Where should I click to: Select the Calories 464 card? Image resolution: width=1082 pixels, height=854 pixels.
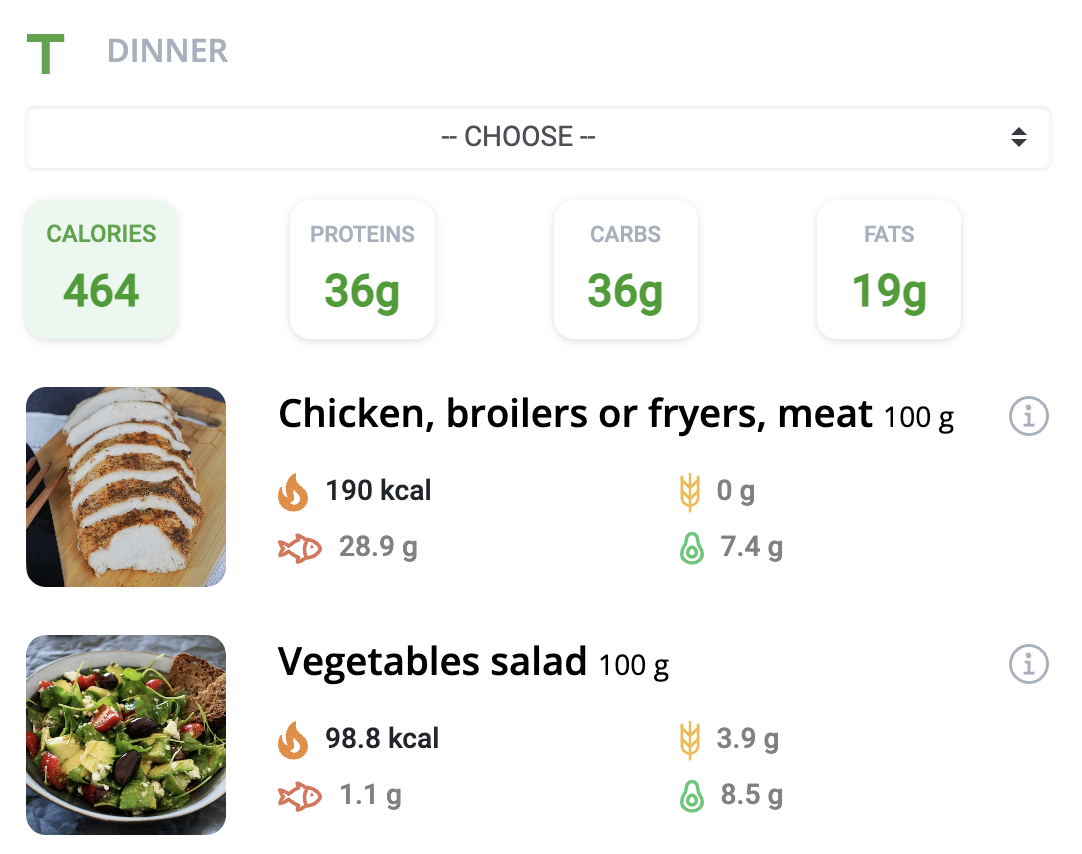pyautogui.click(x=101, y=270)
